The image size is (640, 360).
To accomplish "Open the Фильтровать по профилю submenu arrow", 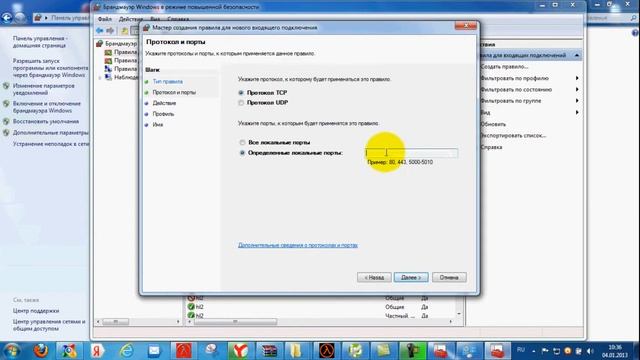I will tap(577, 78).
